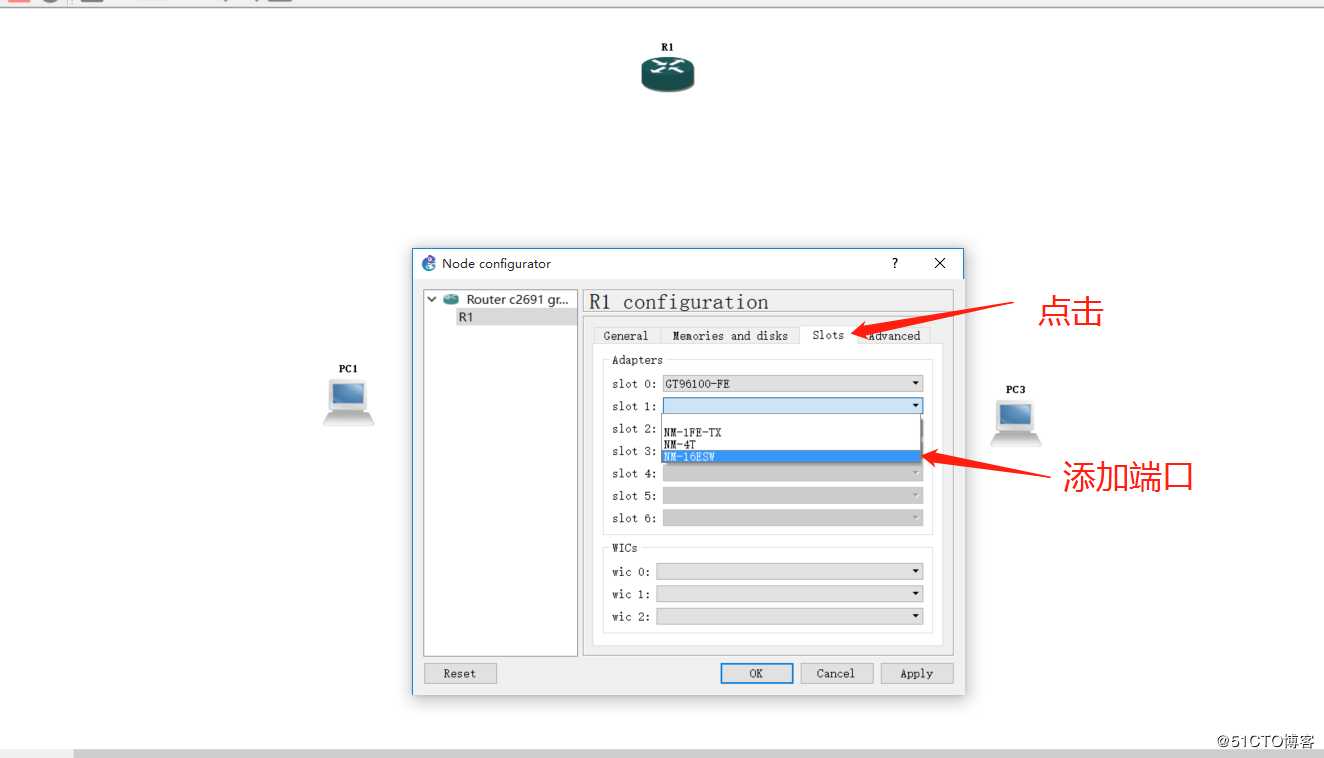Open the Advanced tab
The image size is (1324, 758).
(x=893, y=335)
